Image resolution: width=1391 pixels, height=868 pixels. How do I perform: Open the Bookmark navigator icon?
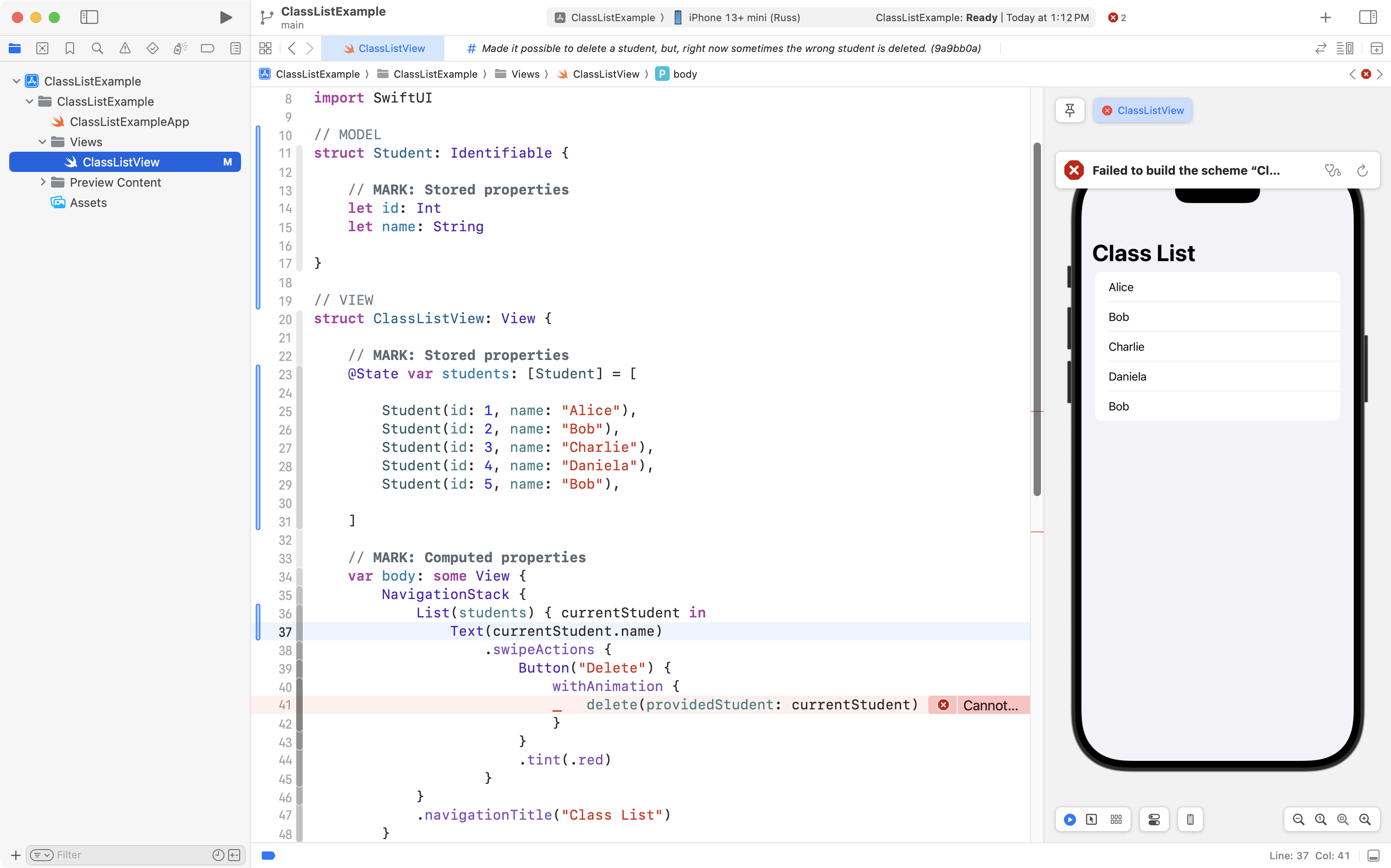(x=69, y=48)
